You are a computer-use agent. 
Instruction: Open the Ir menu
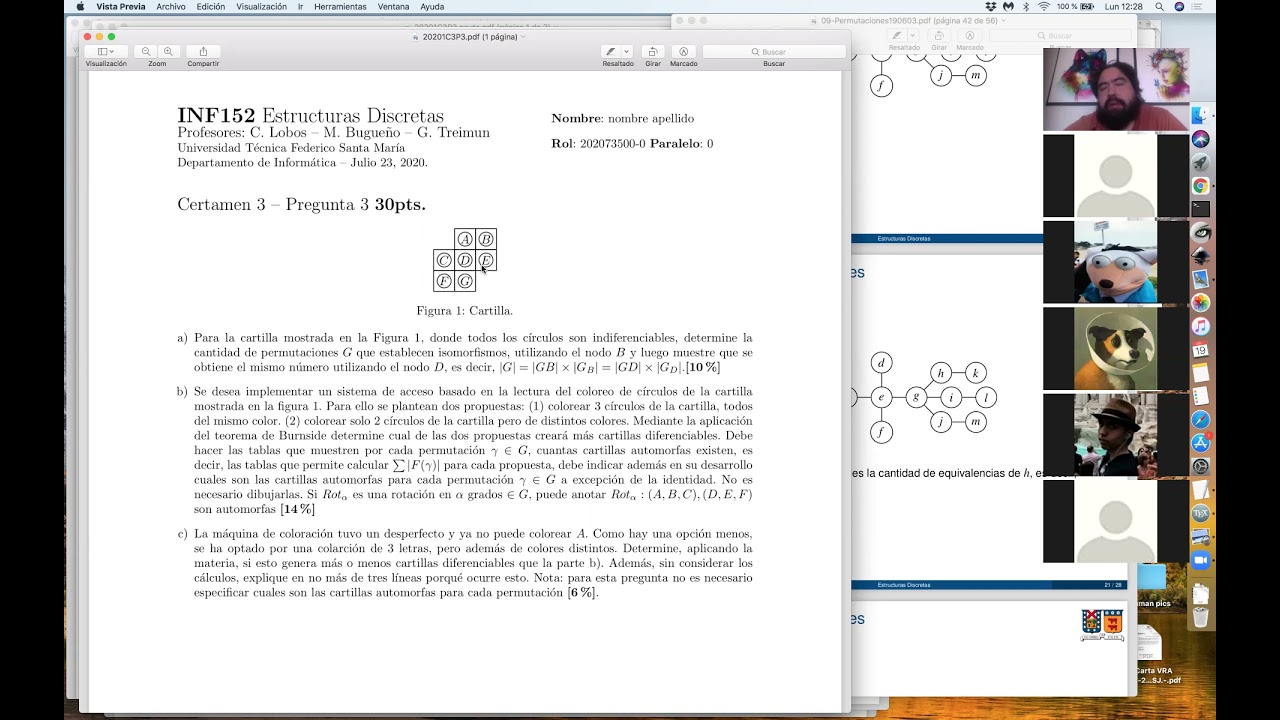(300, 6)
